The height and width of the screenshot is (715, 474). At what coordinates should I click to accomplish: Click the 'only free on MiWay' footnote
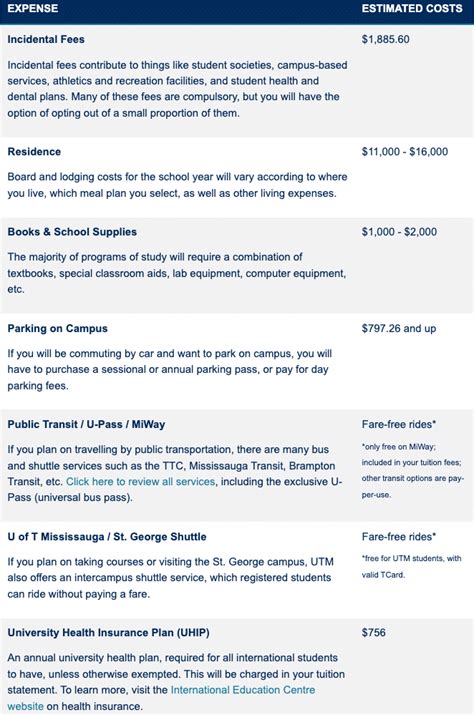coord(413,471)
